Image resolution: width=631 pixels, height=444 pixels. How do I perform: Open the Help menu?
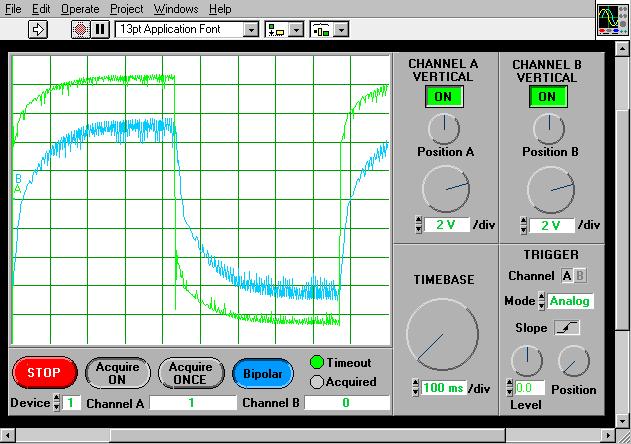click(220, 9)
